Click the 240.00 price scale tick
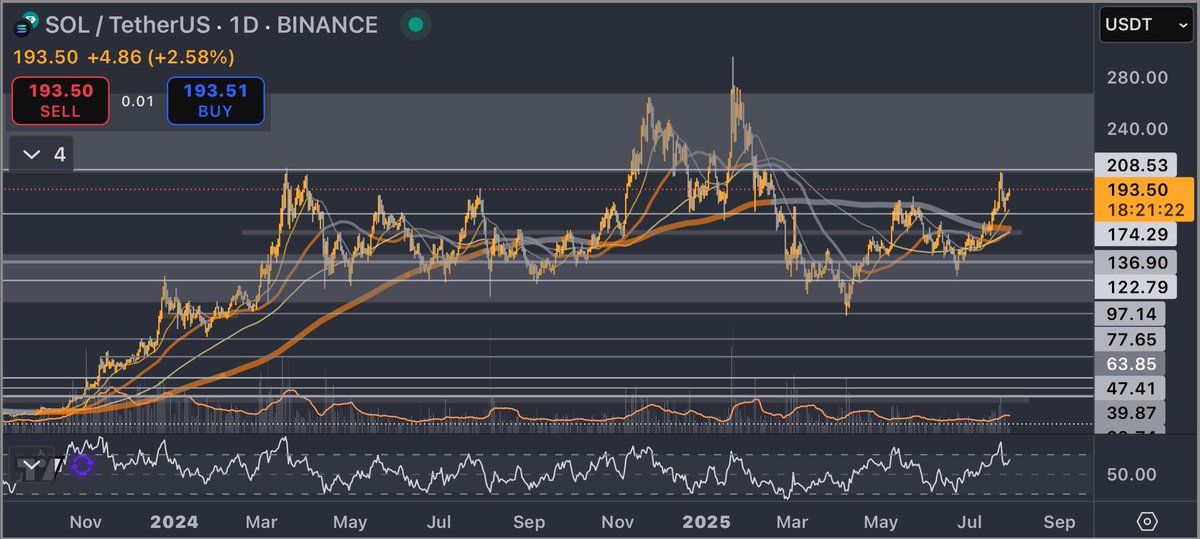 pyautogui.click(x=1138, y=129)
